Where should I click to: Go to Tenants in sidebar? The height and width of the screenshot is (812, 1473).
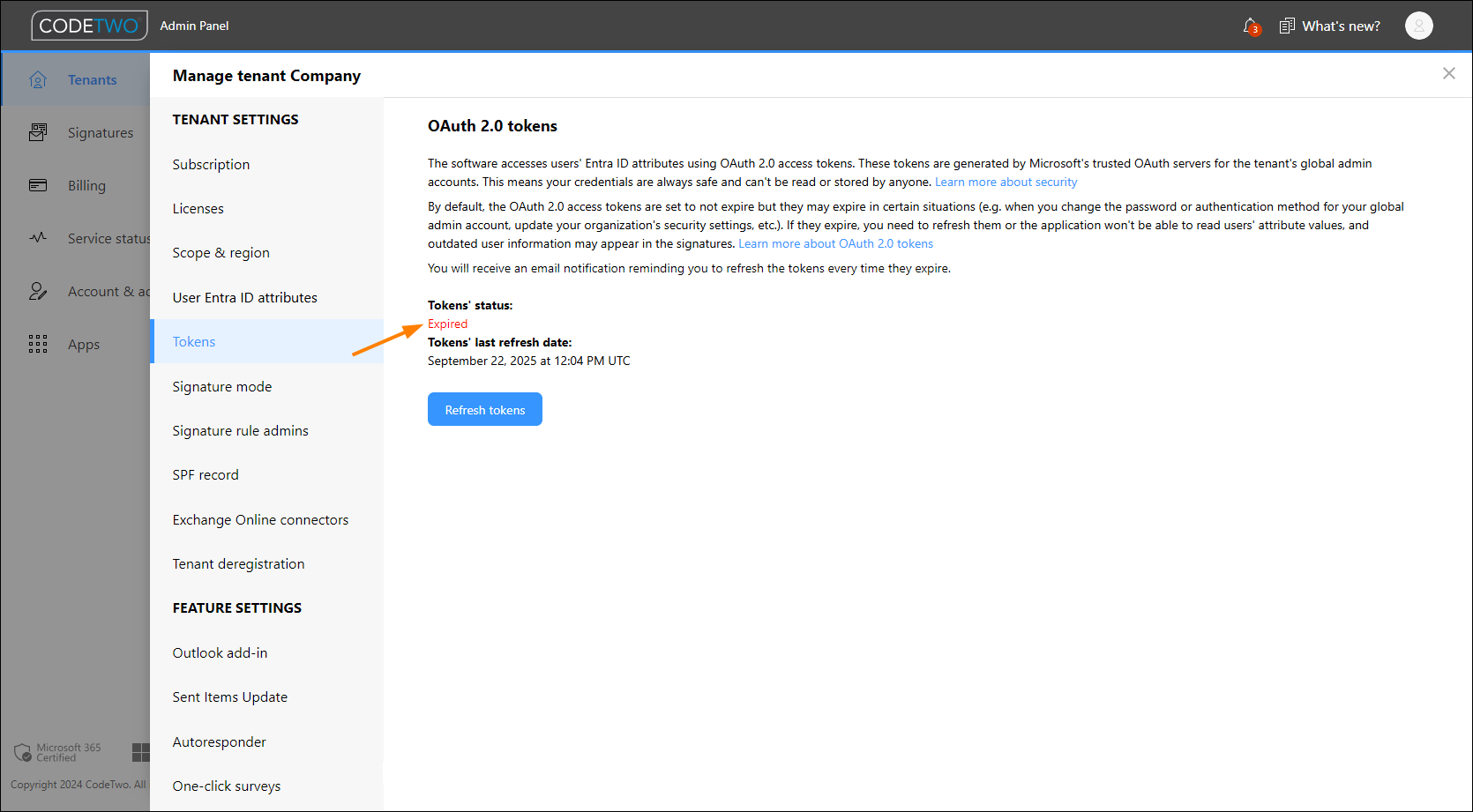point(92,79)
